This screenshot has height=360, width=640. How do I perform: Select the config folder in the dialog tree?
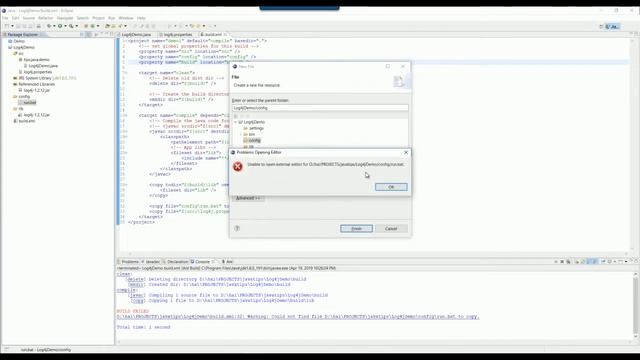point(254,140)
